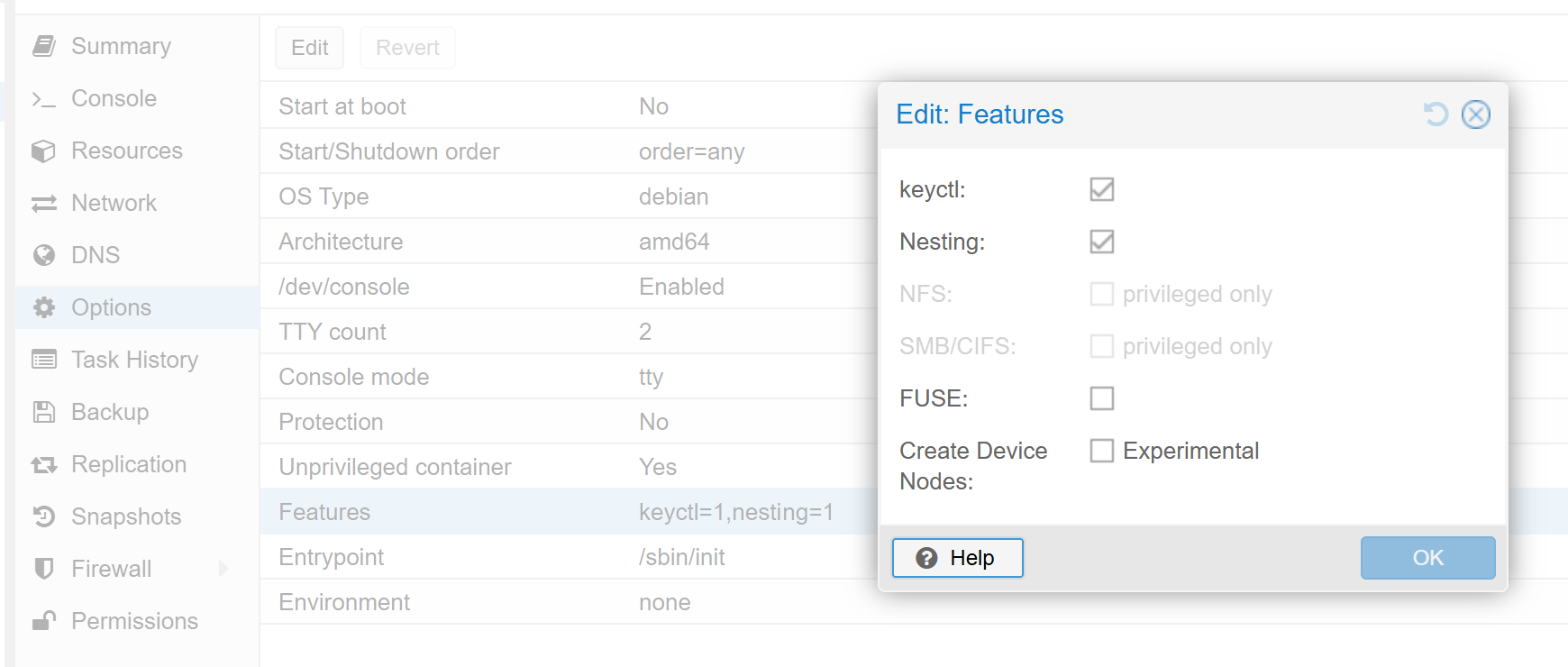Screen dimensions: 1568x667
Task: Click the OK button
Action: 1427,558
